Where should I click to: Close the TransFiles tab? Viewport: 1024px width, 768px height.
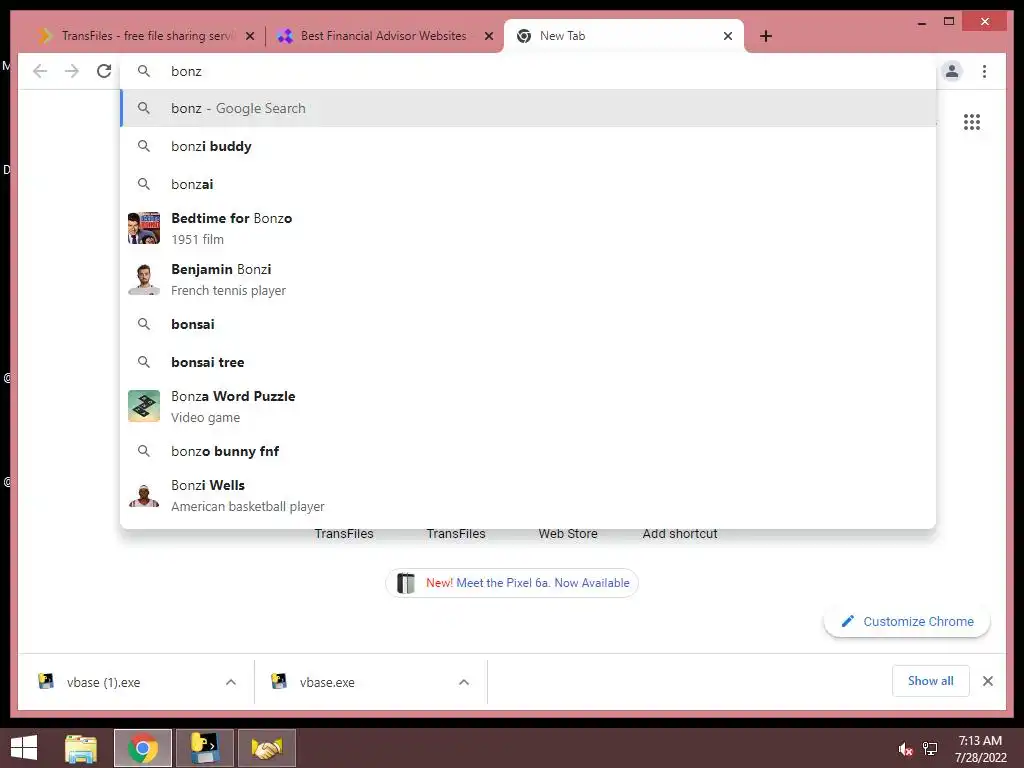(250, 36)
